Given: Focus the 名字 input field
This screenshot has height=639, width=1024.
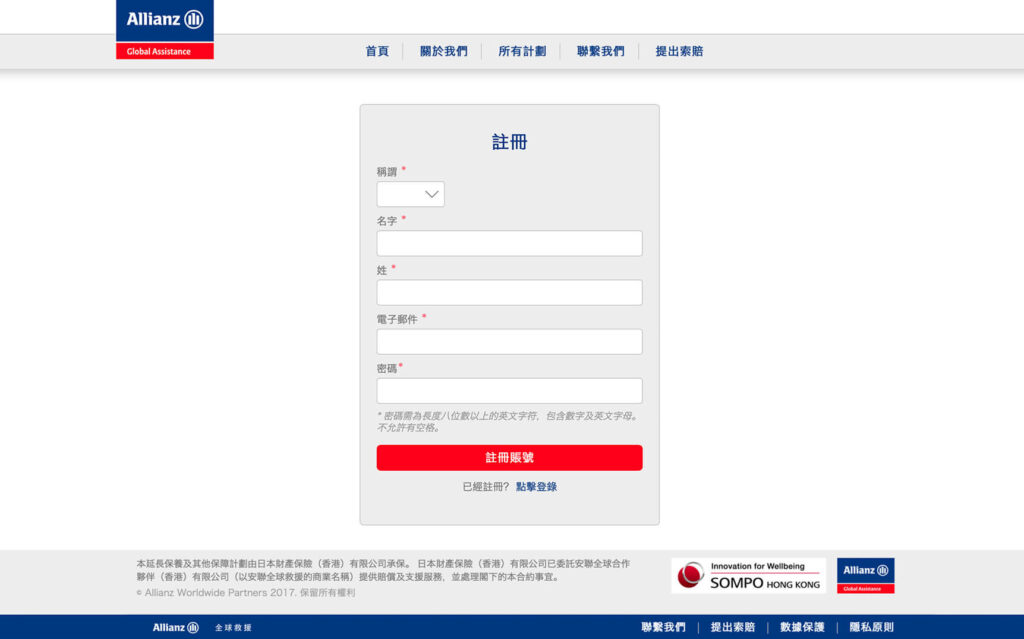Looking at the screenshot, I should click(509, 243).
